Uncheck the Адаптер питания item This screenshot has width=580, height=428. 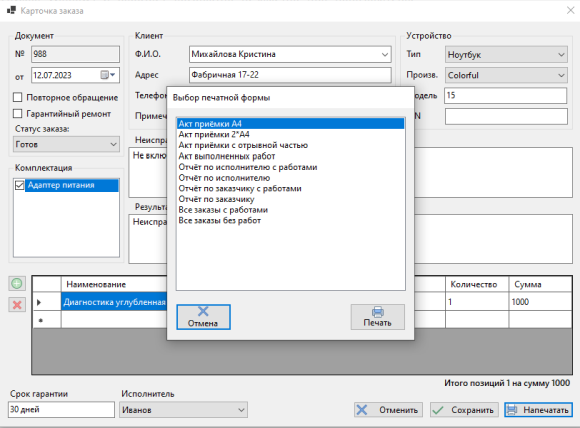click(20, 185)
